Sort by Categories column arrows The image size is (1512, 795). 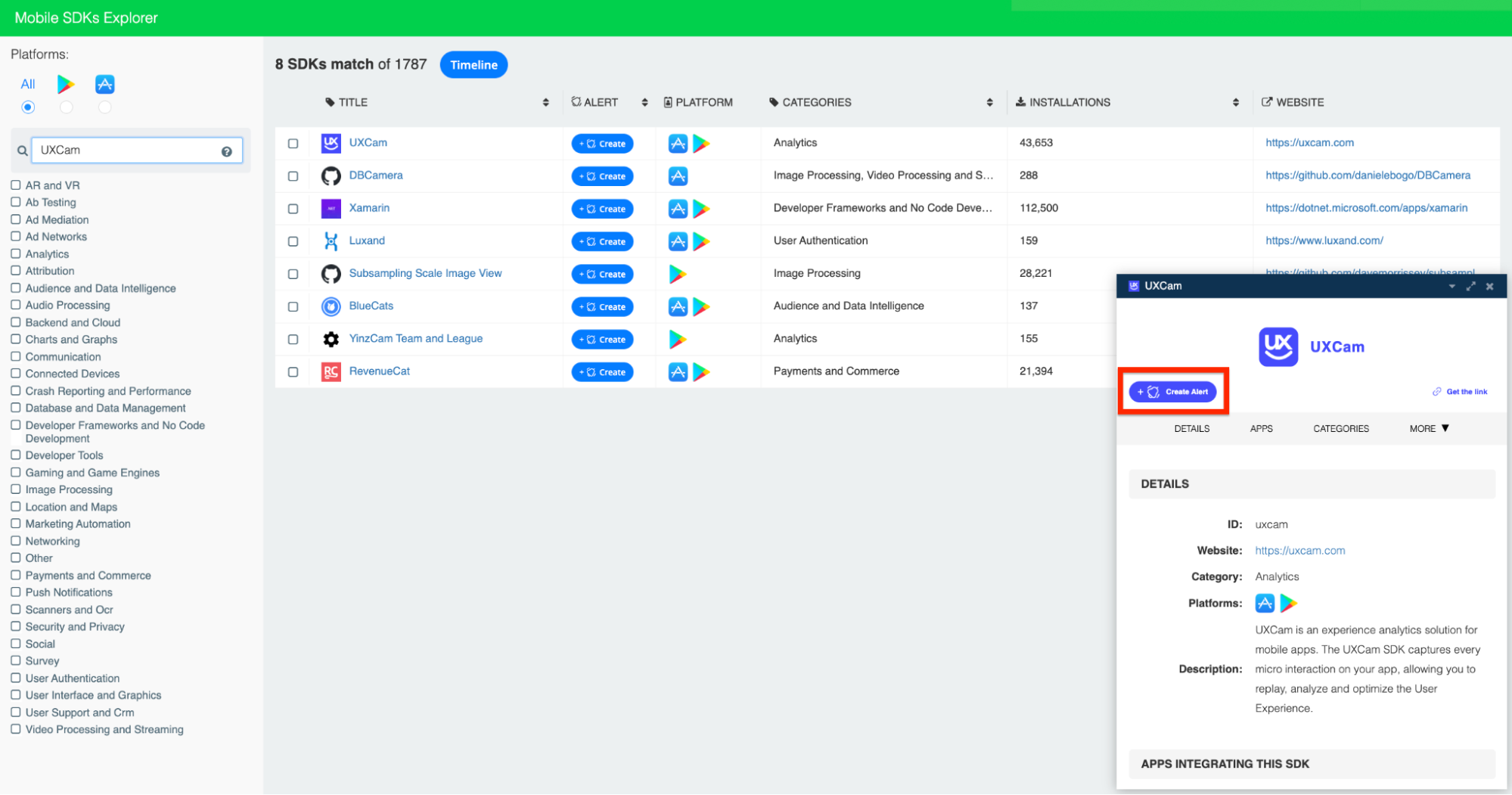pos(989,102)
